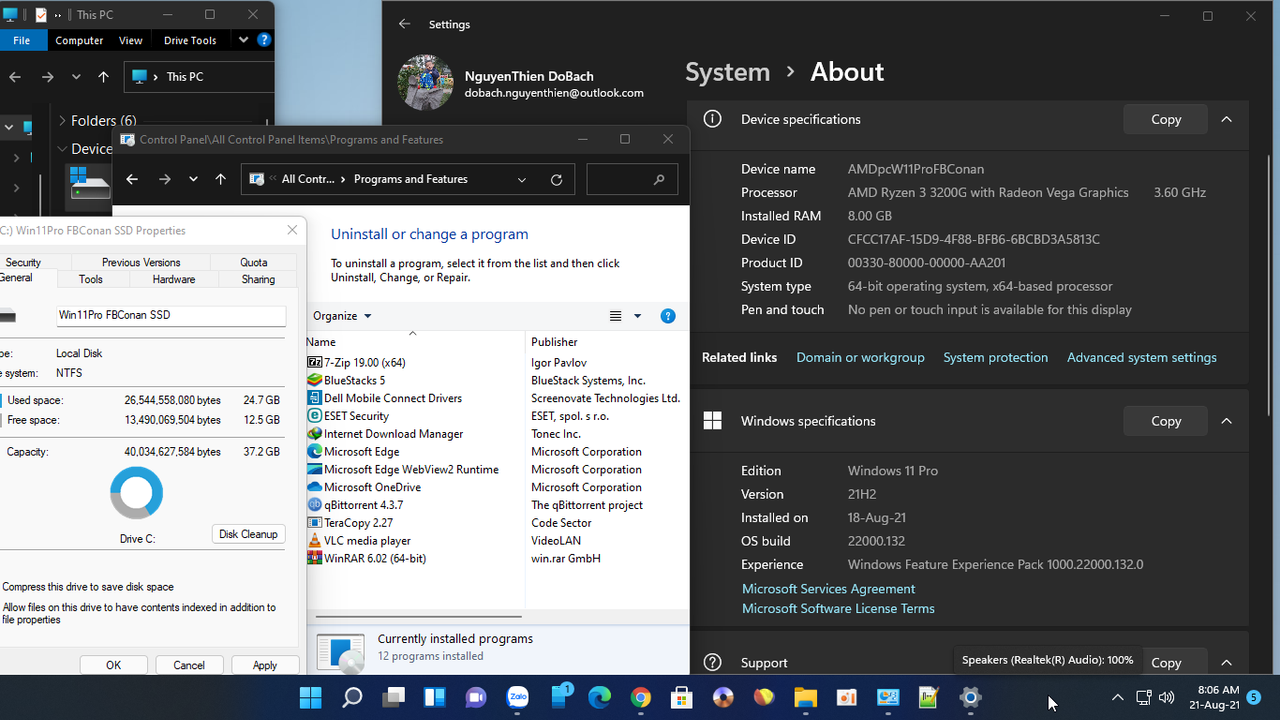Select VLC media player icon in list
Image resolution: width=1280 pixels, height=720 pixels.
coord(315,541)
